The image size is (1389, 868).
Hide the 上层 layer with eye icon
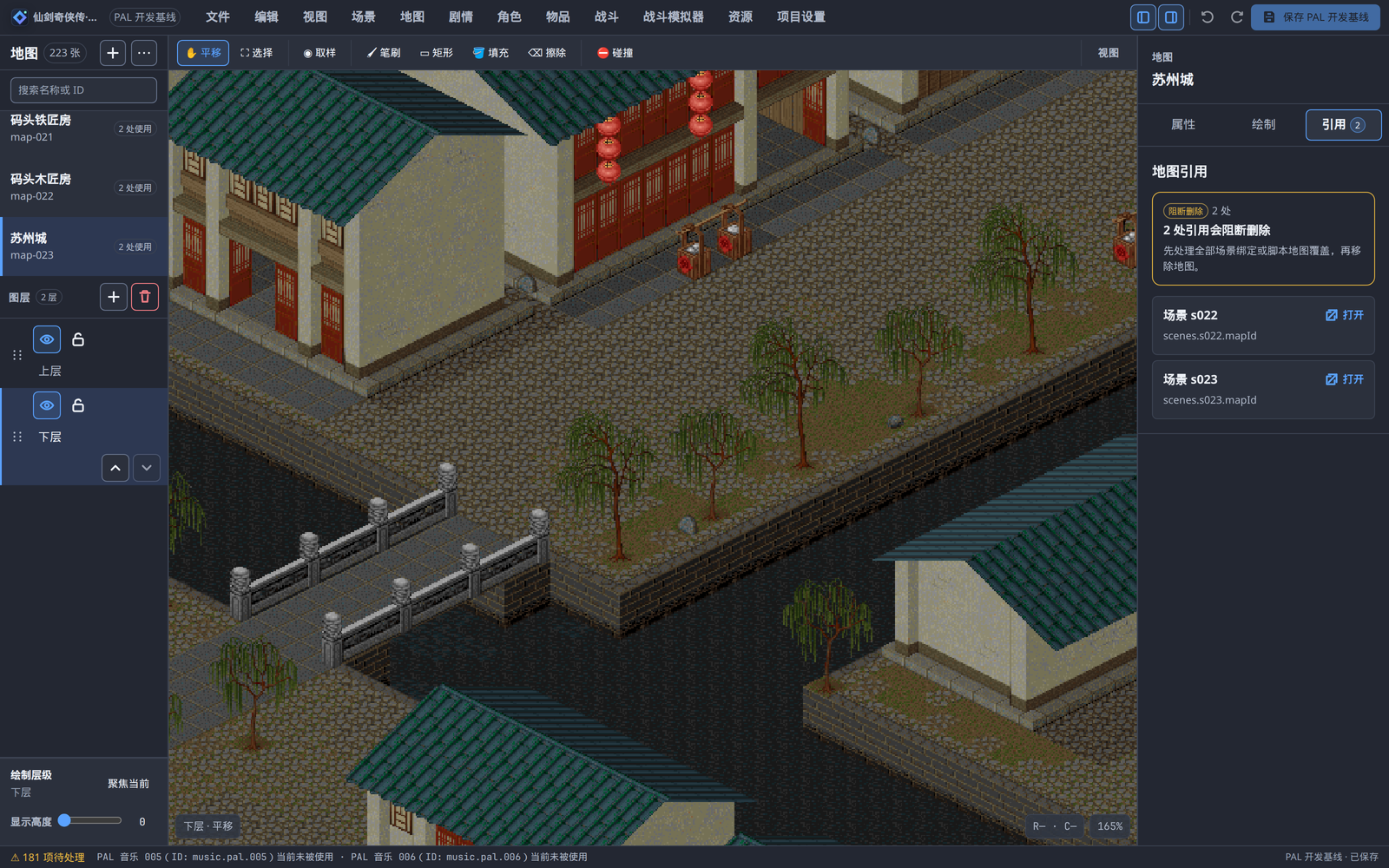tap(47, 339)
